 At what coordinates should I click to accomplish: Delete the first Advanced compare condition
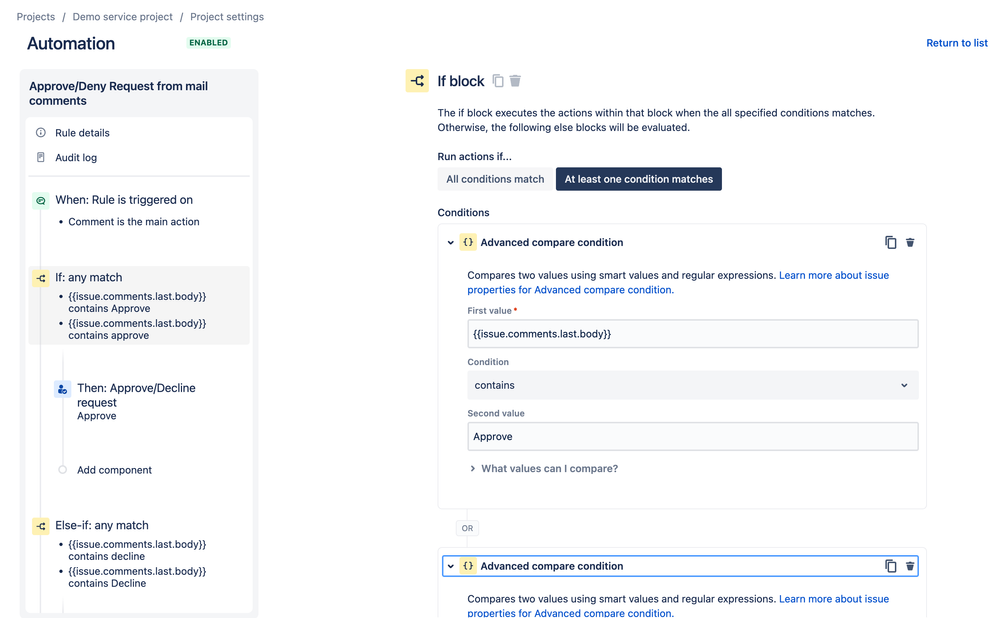click(x=910, y=243)
